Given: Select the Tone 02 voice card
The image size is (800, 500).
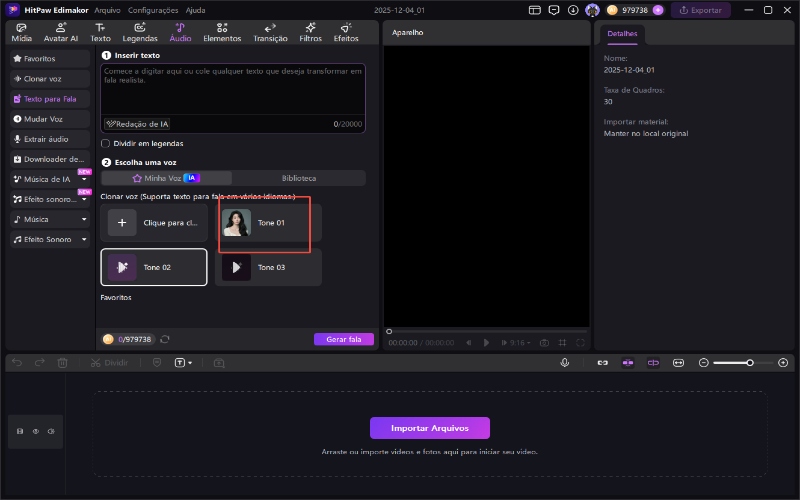Looking at the screenshot, I should (154, 267).
